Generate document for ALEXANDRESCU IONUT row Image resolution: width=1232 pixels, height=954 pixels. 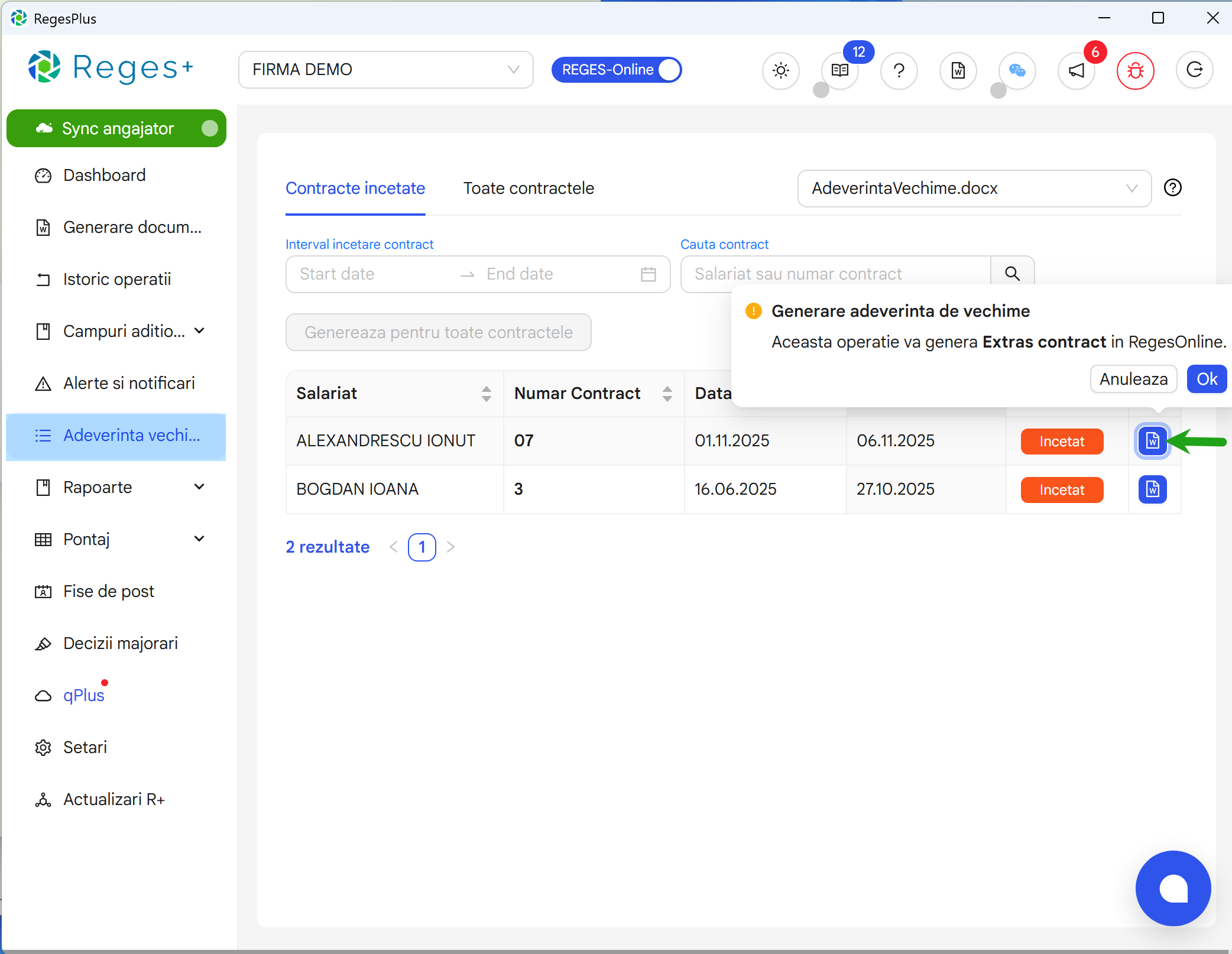[x=1152, y=440]
